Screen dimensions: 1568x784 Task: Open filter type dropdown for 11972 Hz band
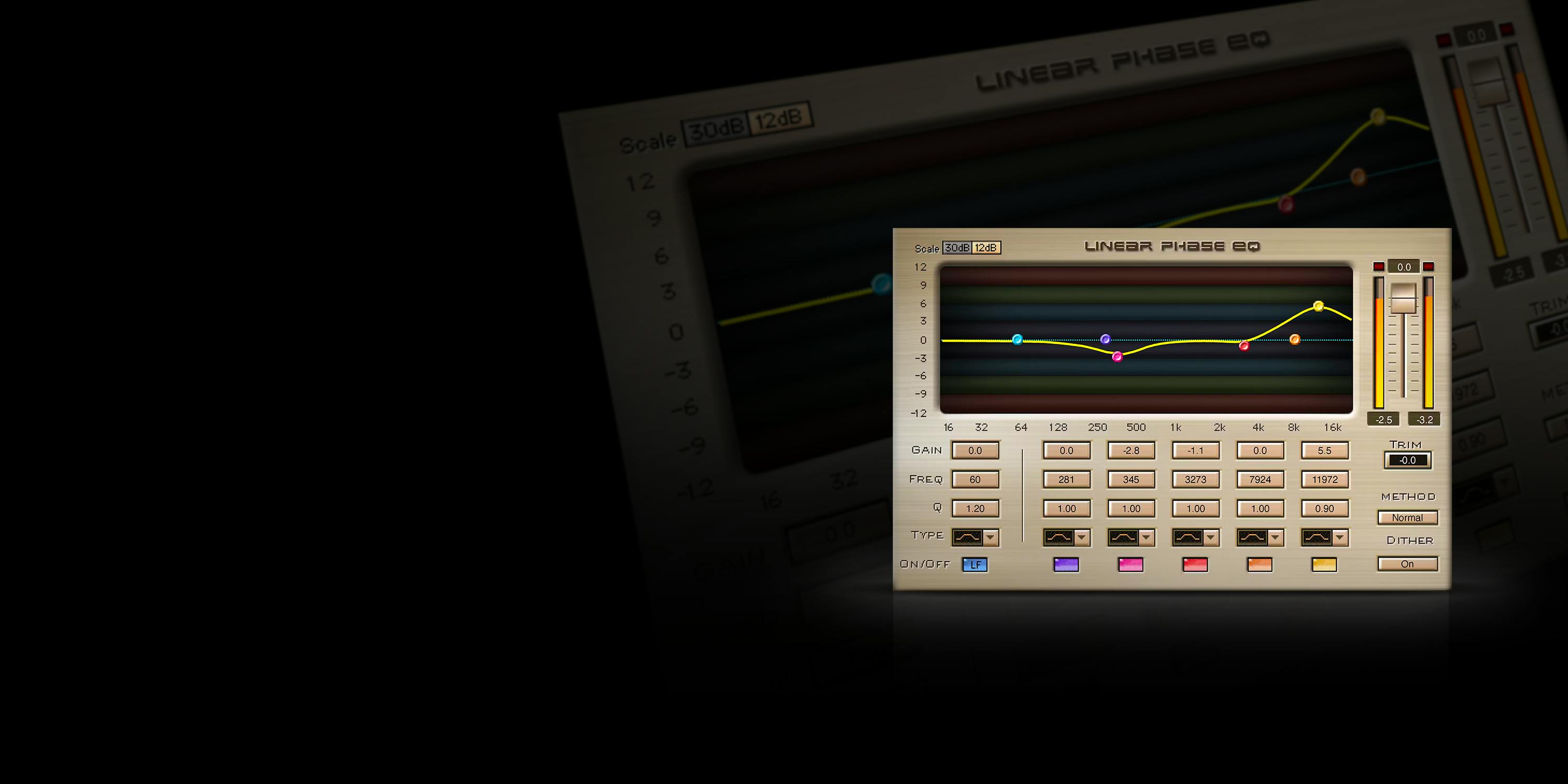pos(1340,537)
